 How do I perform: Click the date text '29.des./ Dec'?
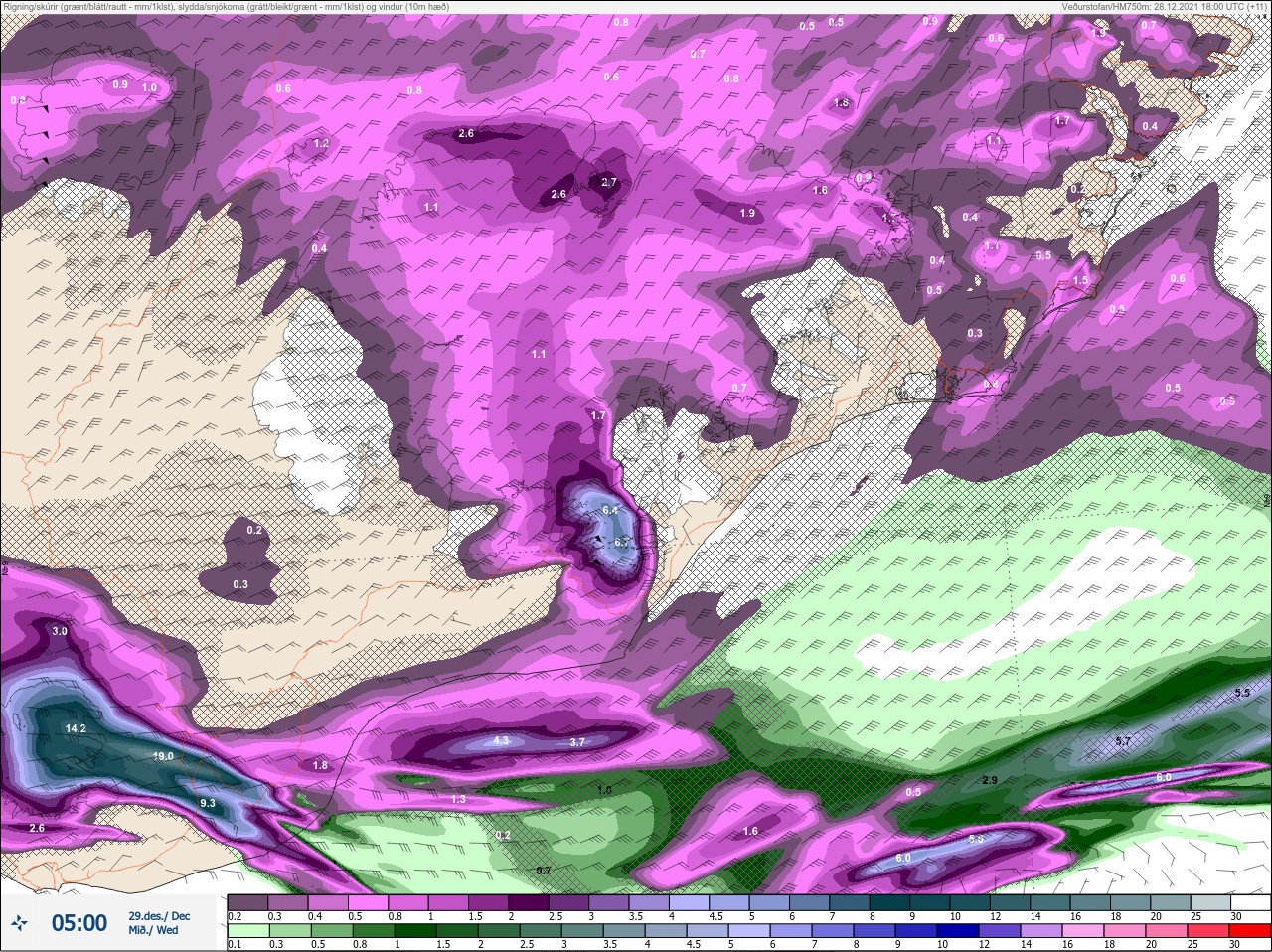(x=159, y=916)
